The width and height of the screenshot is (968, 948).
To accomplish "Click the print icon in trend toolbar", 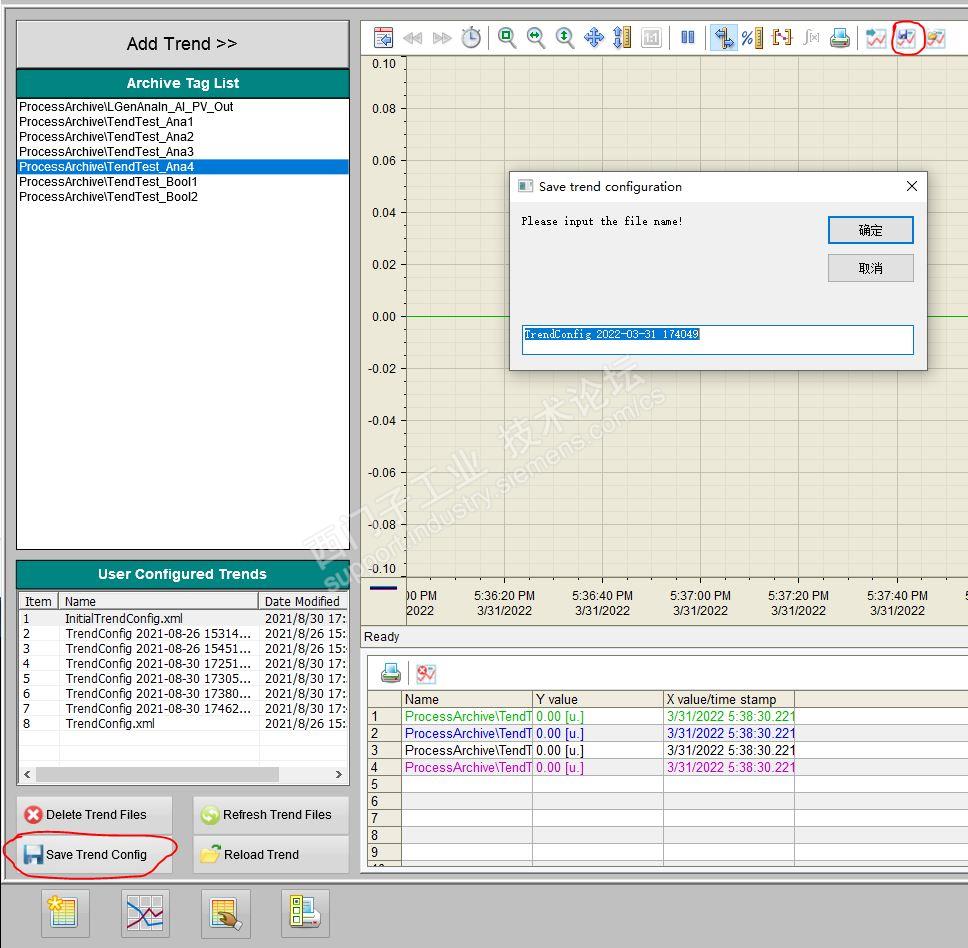I will coord(840,38).
